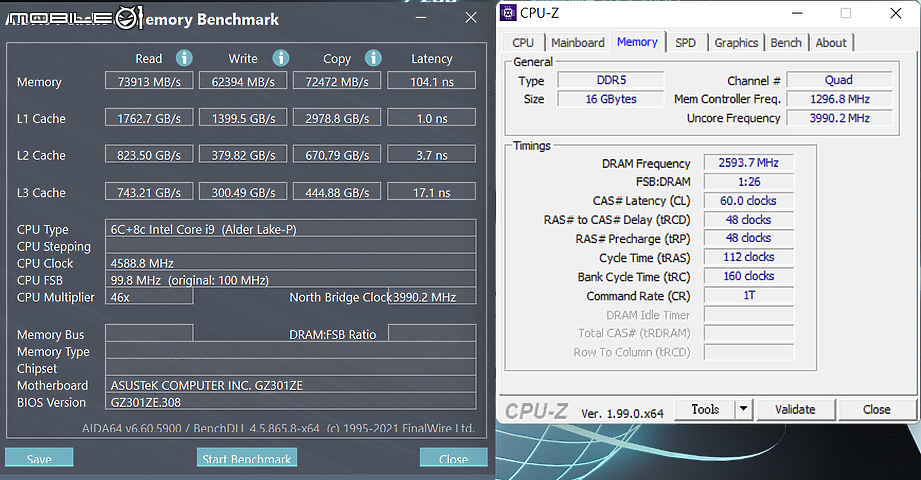Switch to the Mainboard tab
The width and height of the screenshot is (921, 480).
pyautogui.click(x=578, y=43)
